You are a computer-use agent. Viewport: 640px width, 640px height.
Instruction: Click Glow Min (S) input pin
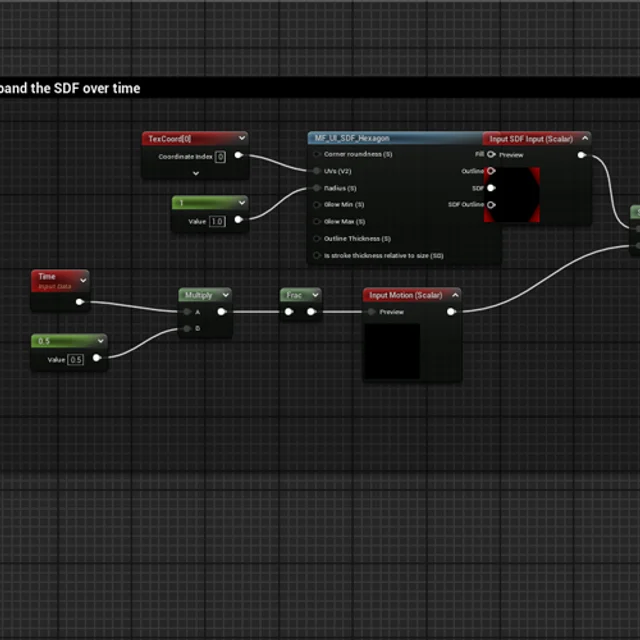(x=316, y=204)
